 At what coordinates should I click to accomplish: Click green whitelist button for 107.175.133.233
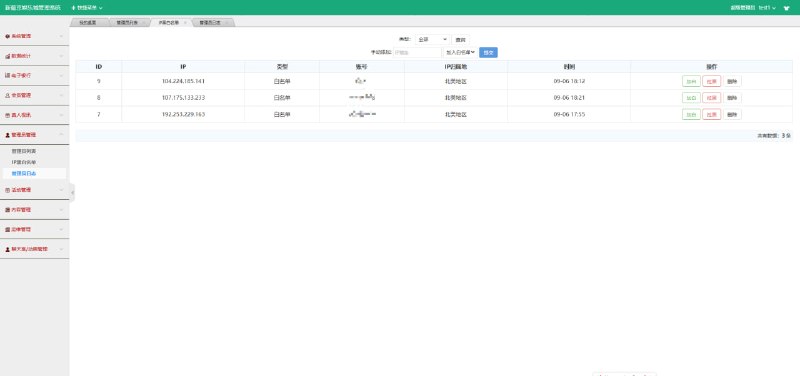[691, 97]
